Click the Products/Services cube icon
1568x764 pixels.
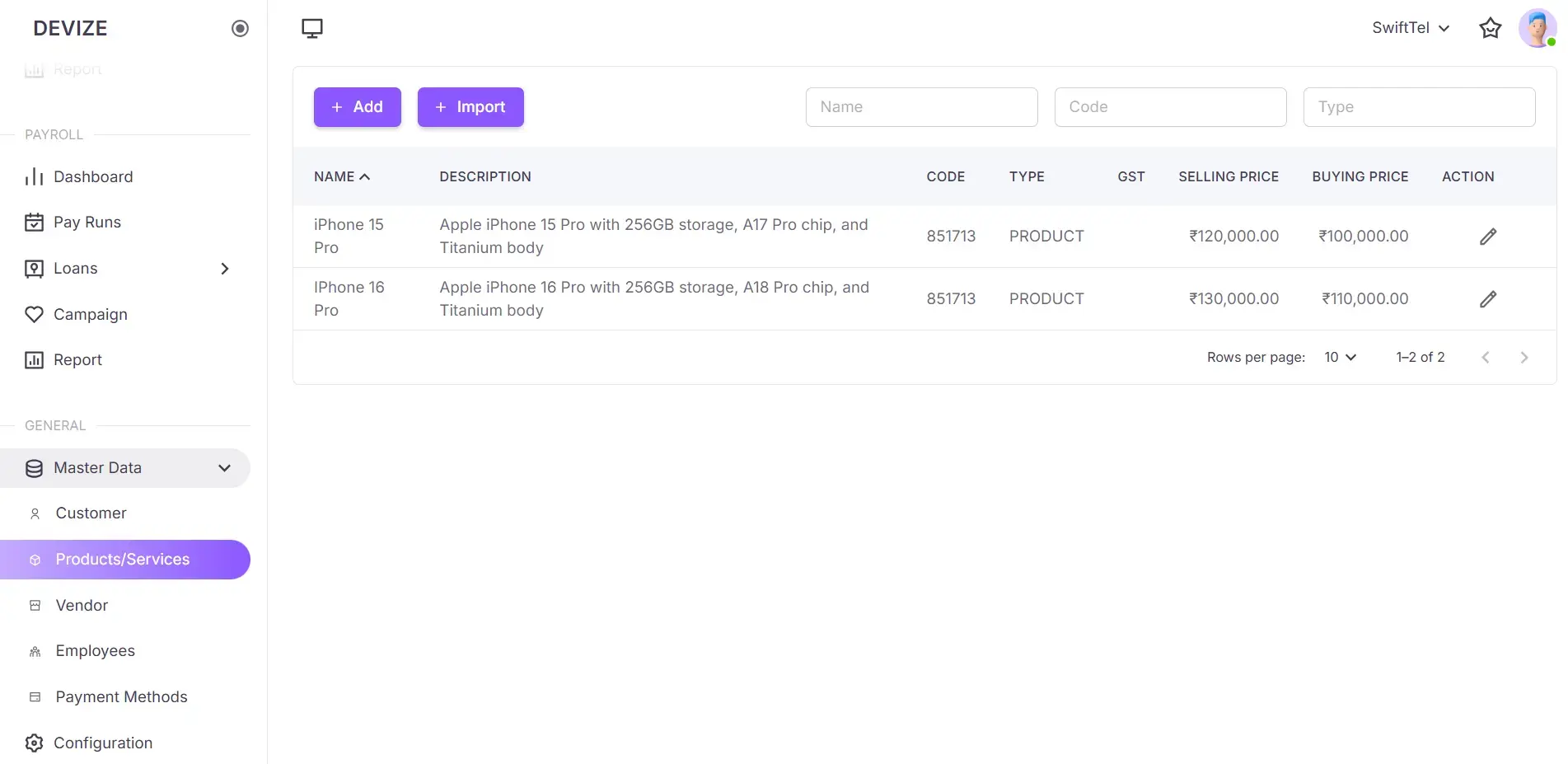point(35,560)
